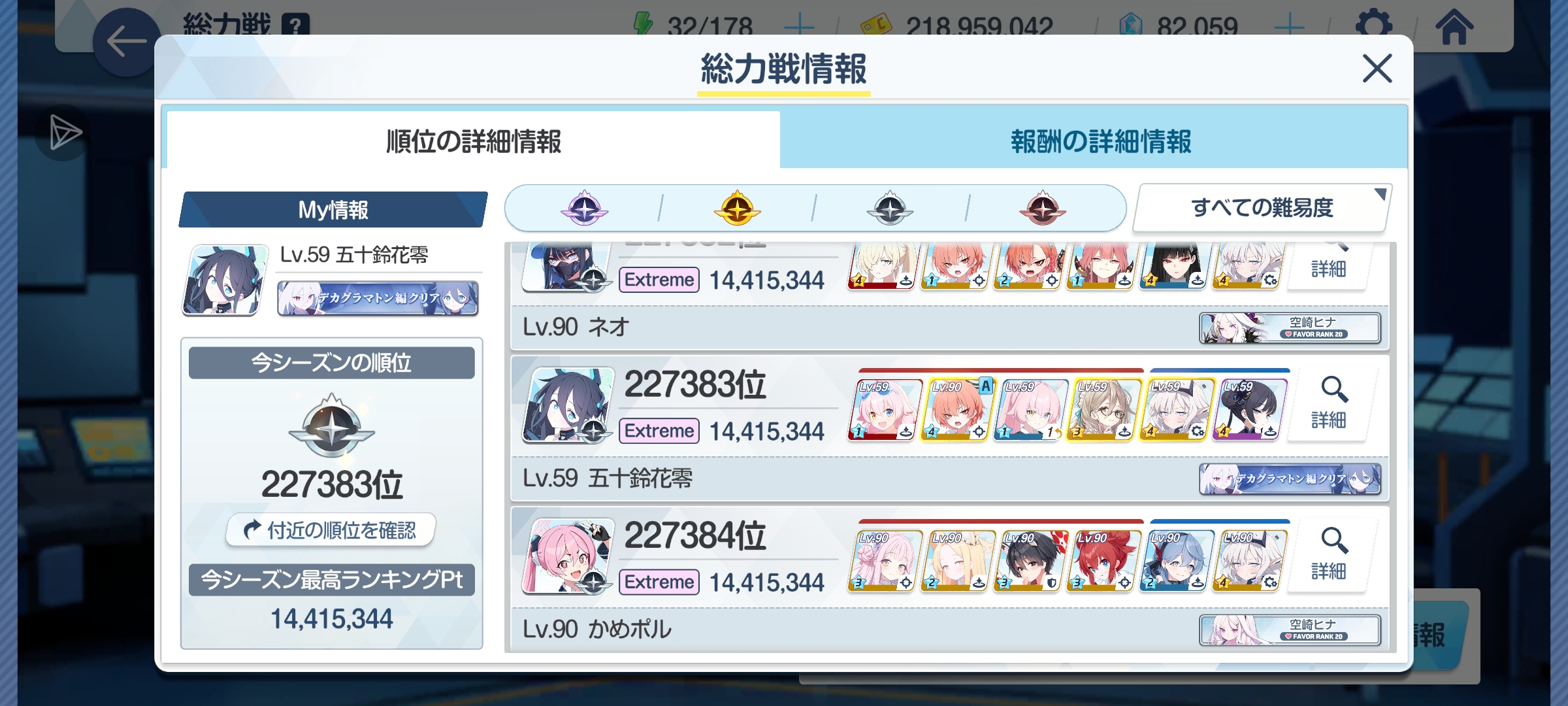Select the silver tier emblem filter
1568x706 pixels.
click(x=890, y=209)
